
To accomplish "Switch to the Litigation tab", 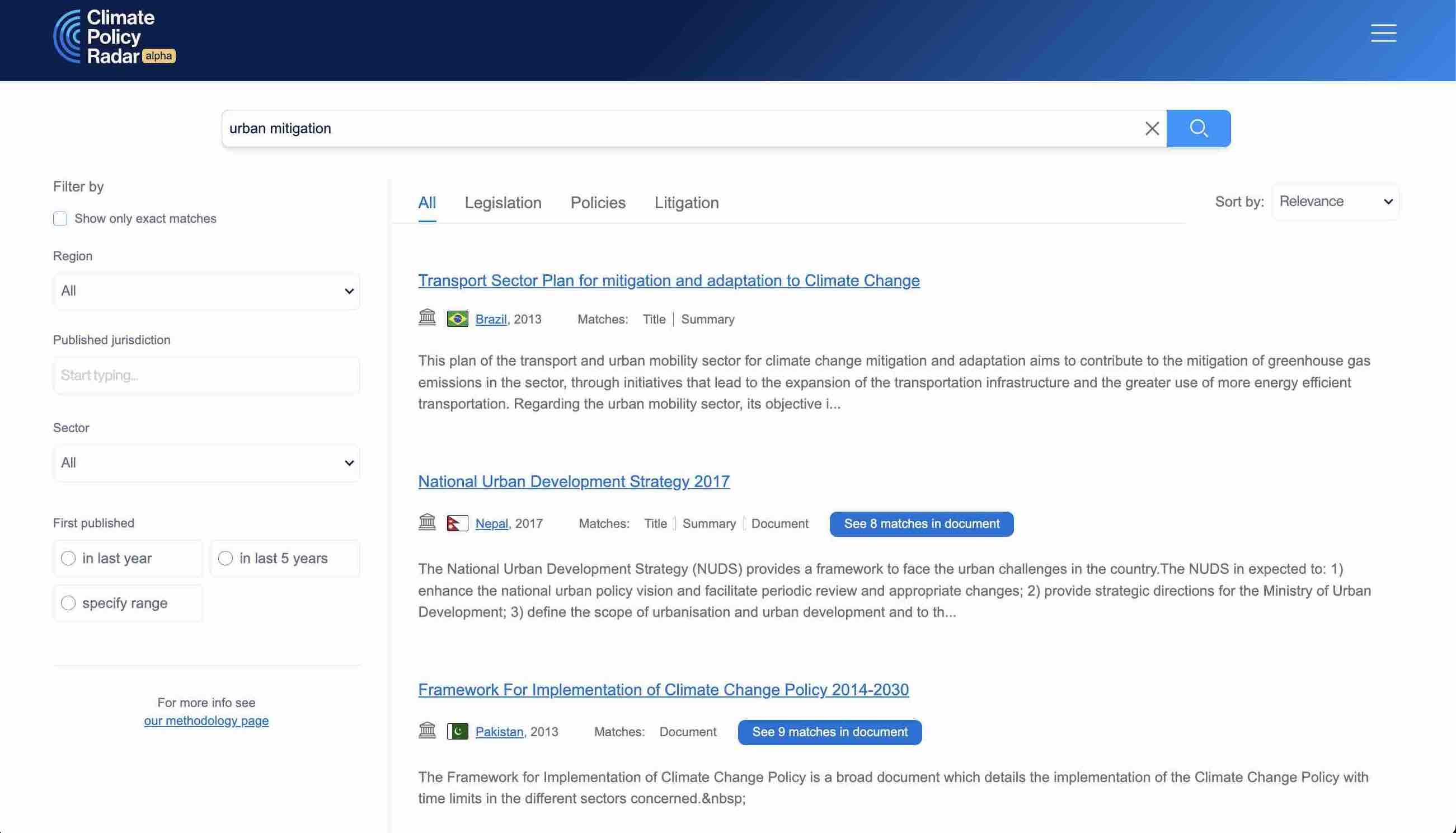I will [x=685, y=203].
